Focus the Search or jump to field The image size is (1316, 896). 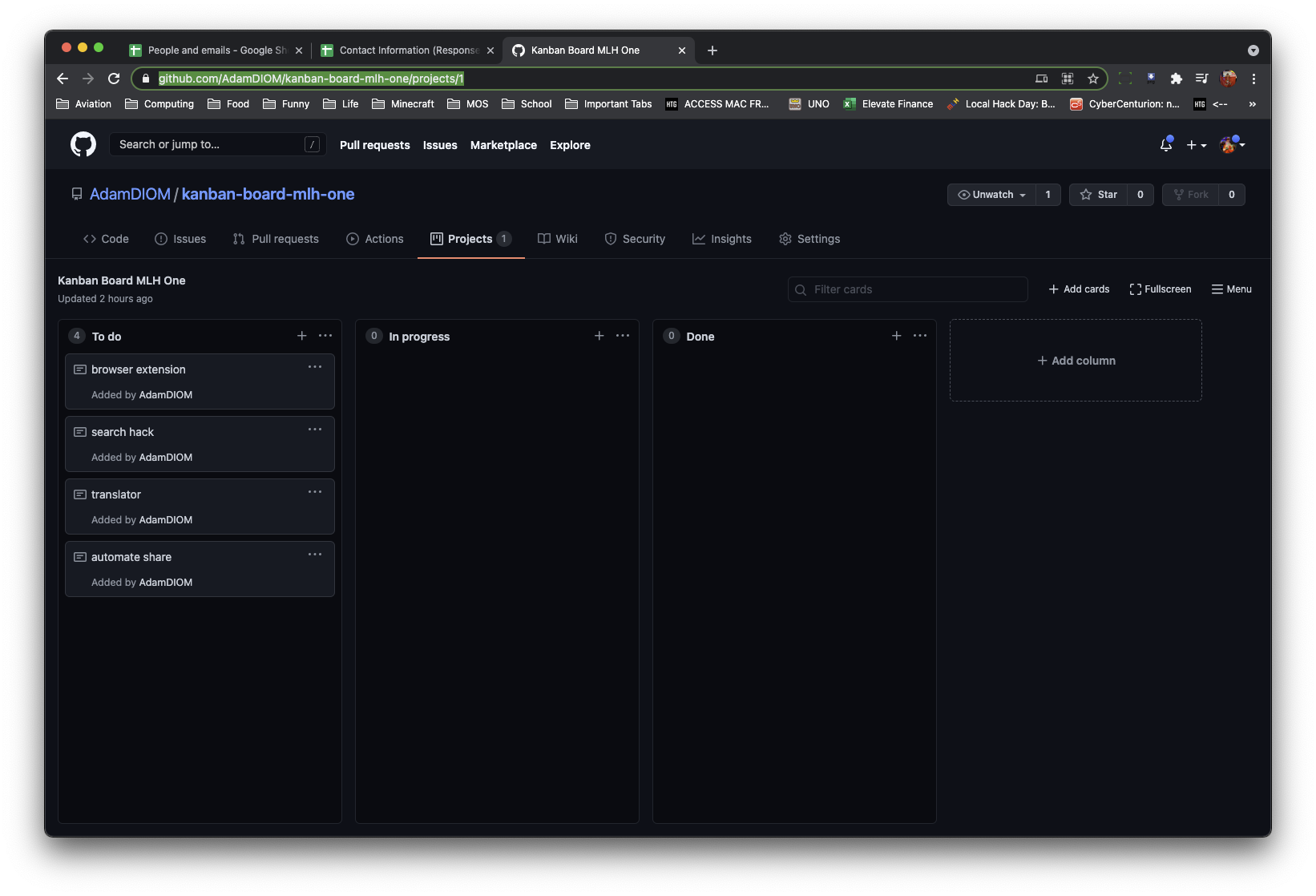point(217,144)
